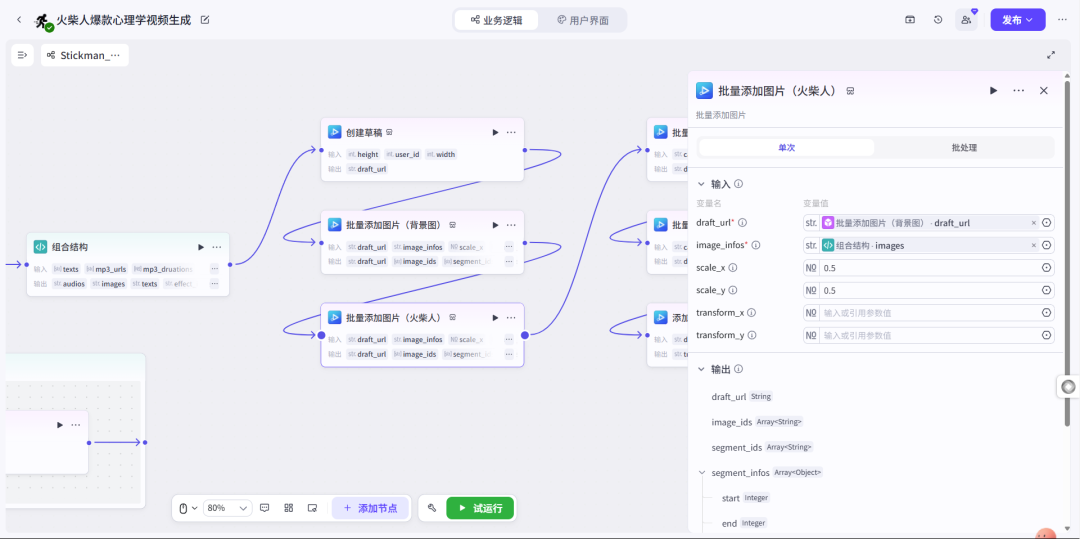The image size is (1080, 539).
Task: Show info for transform_y parameter
Action: (751, 335)
